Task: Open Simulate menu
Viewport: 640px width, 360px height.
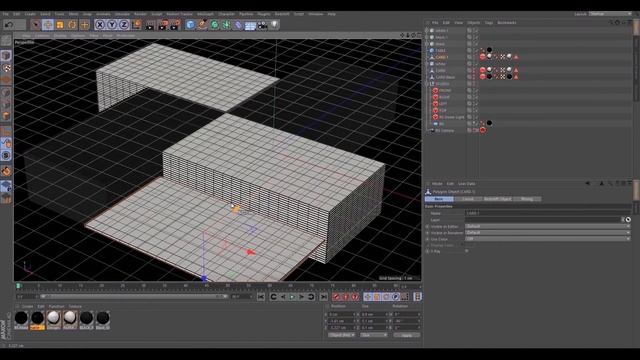Action: [x=122, y=14]
